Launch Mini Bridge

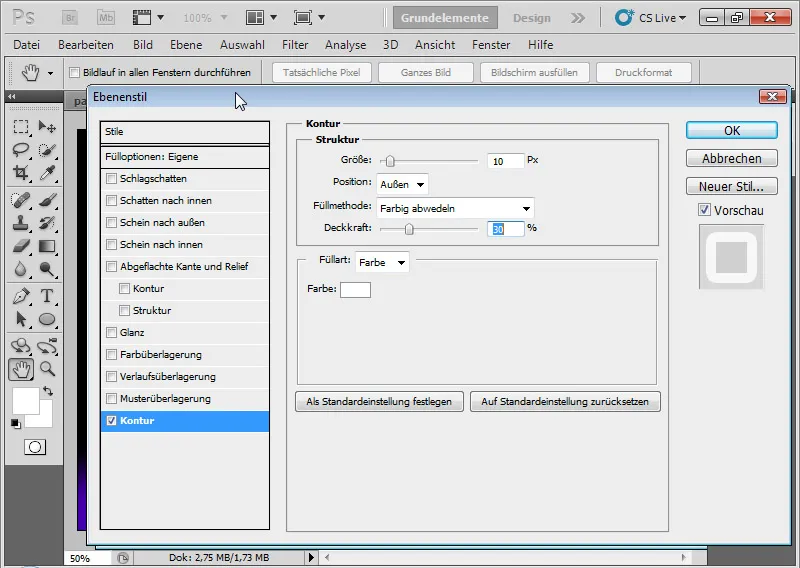(x=106, y=18)
